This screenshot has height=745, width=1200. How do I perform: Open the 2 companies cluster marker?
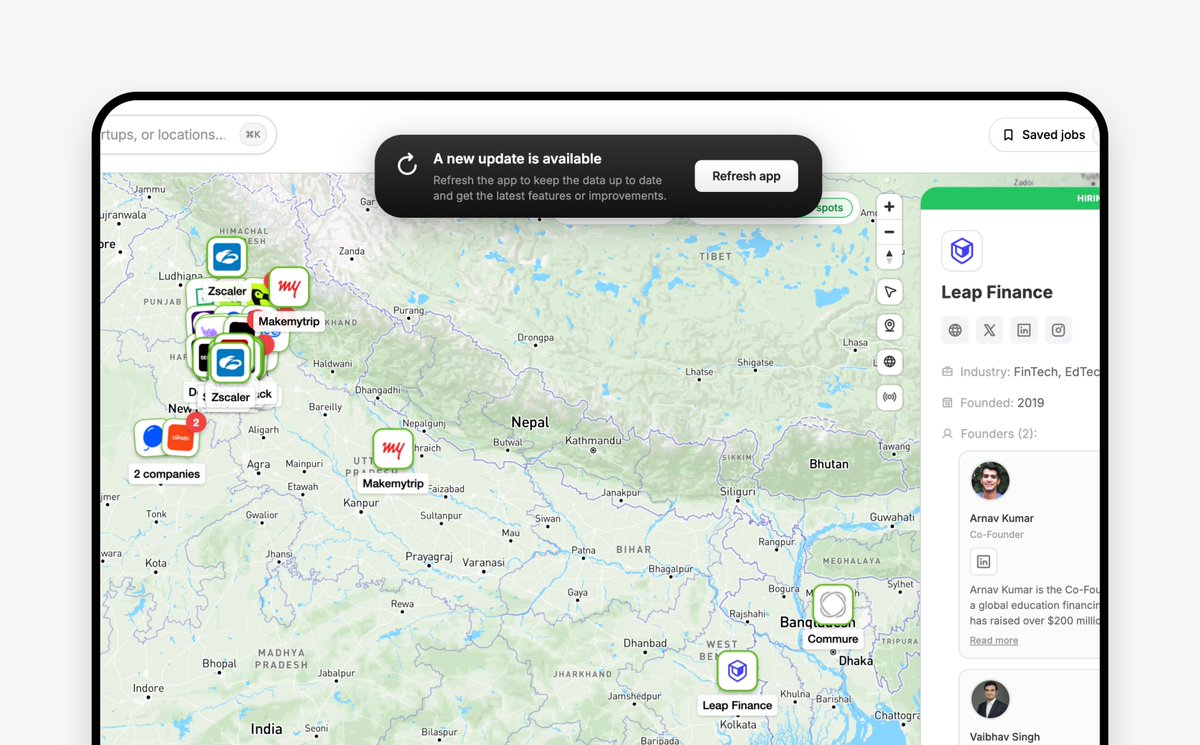tap(167, 438)
